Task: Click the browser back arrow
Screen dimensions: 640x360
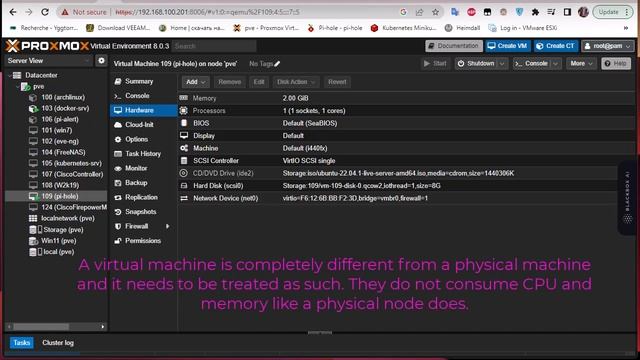Action: pos(13,12)
